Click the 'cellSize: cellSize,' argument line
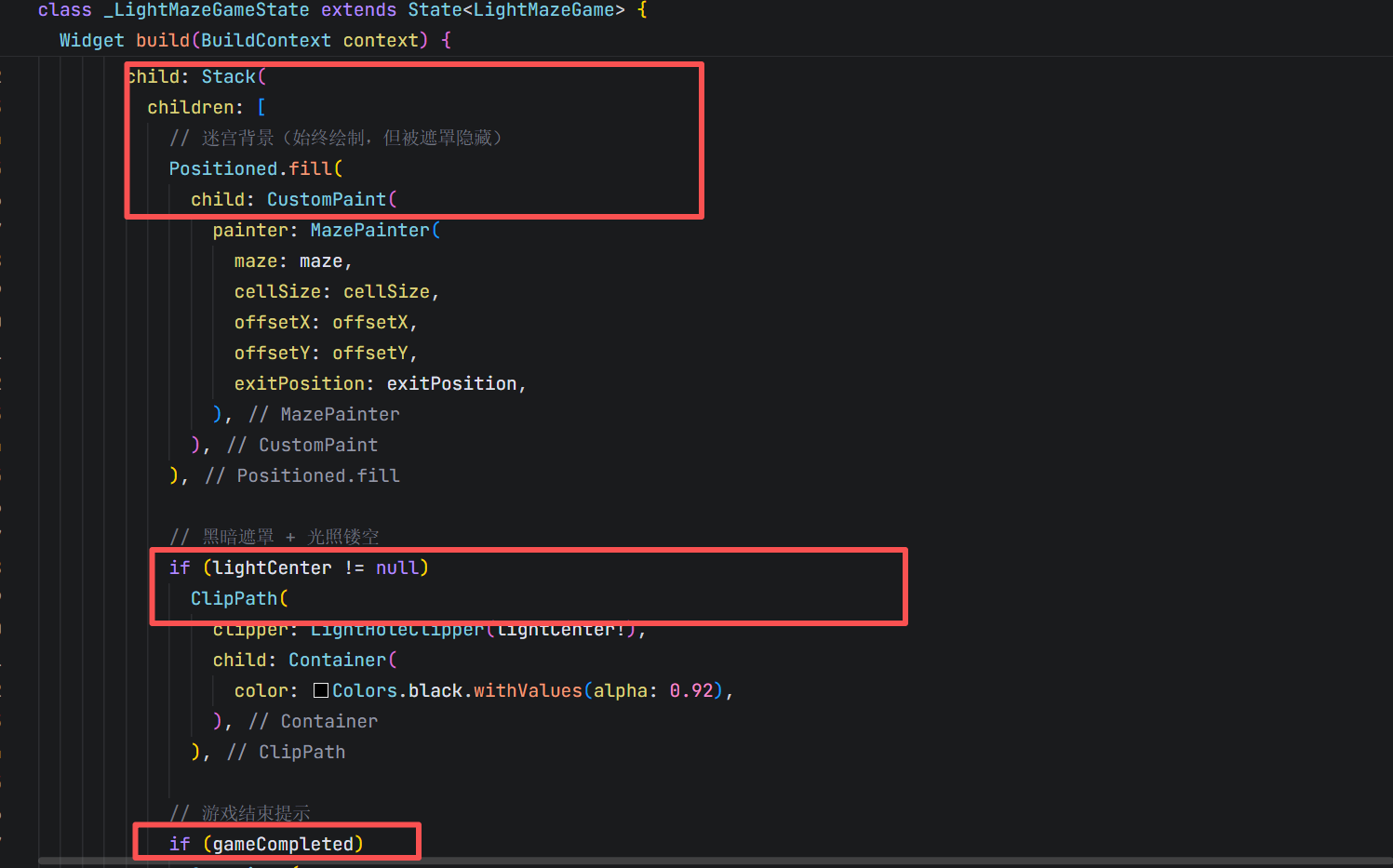 tap(337, 292)
